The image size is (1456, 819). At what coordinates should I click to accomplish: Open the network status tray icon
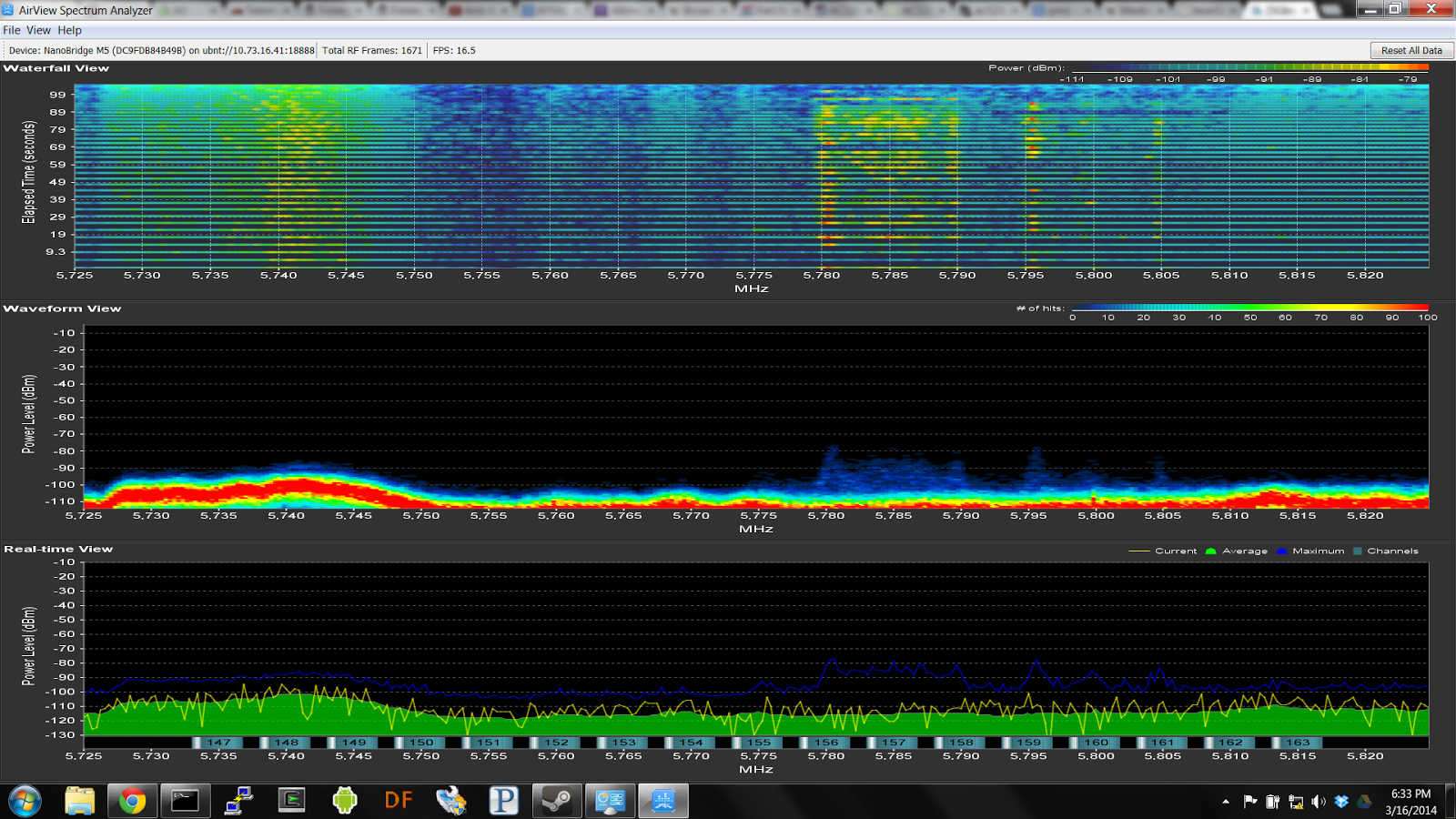pyautogui.click(x=1296, y=802)
